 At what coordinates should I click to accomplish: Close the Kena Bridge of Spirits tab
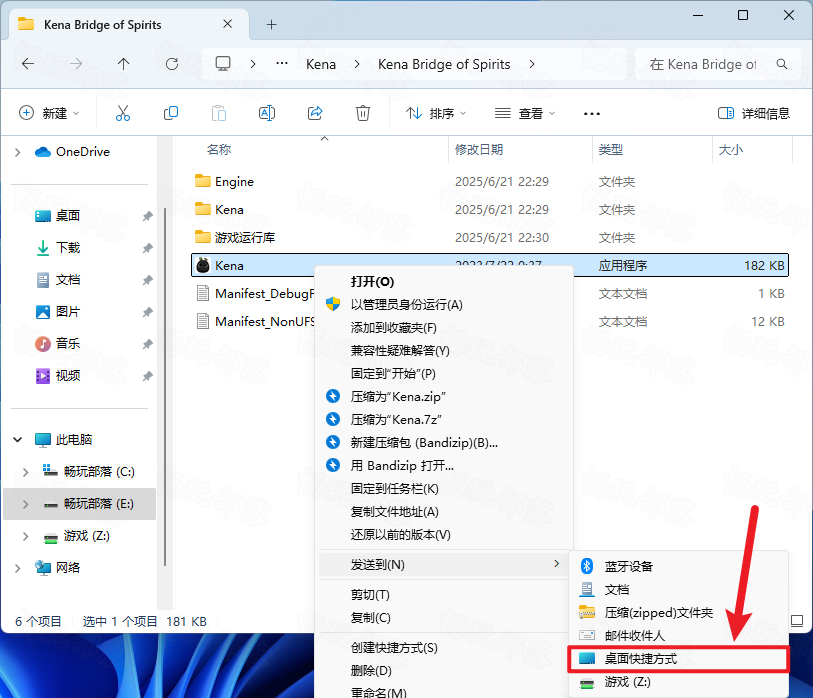(x=228, y=24)
